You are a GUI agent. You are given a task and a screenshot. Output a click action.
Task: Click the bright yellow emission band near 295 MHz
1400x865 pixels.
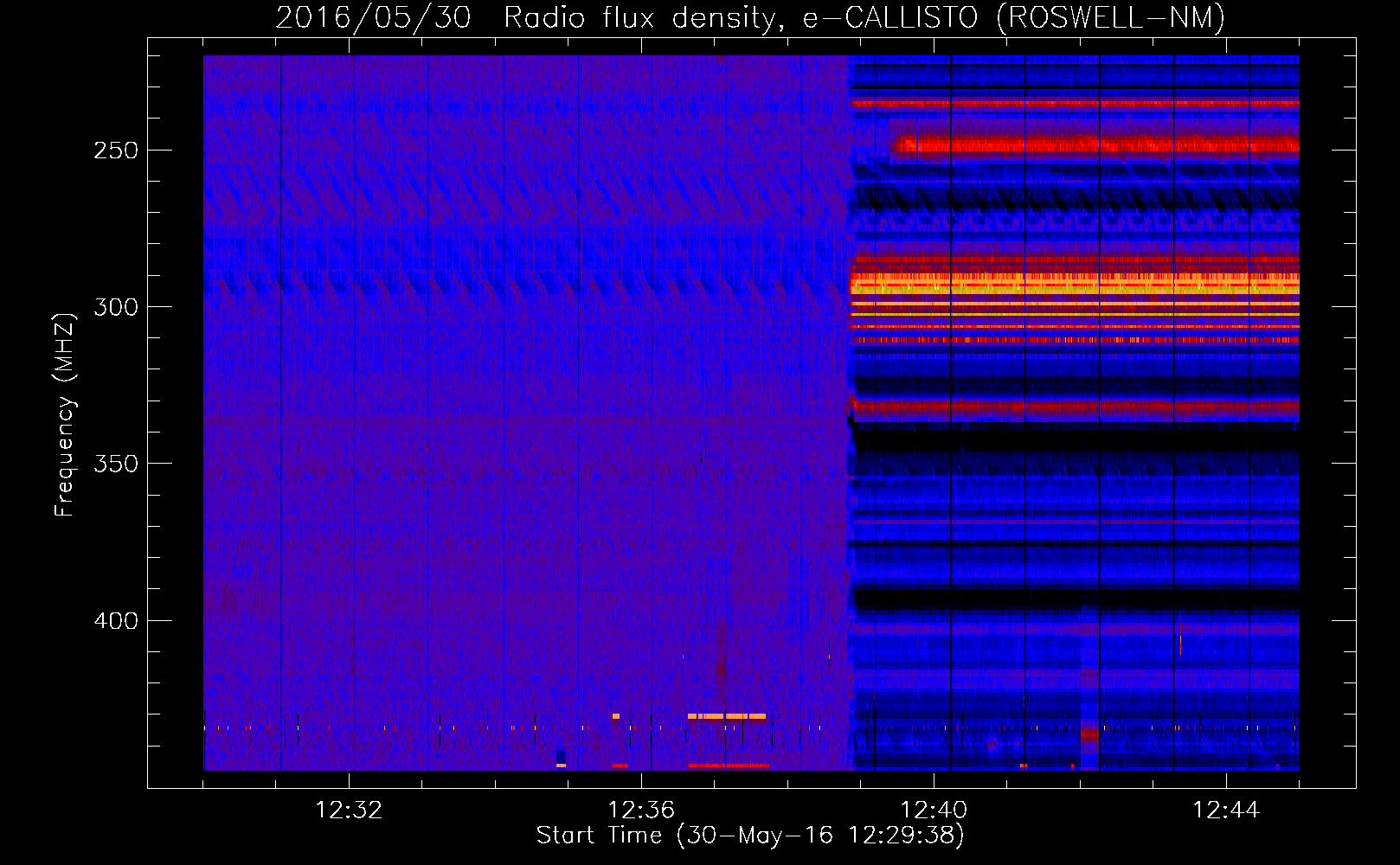1075,284
